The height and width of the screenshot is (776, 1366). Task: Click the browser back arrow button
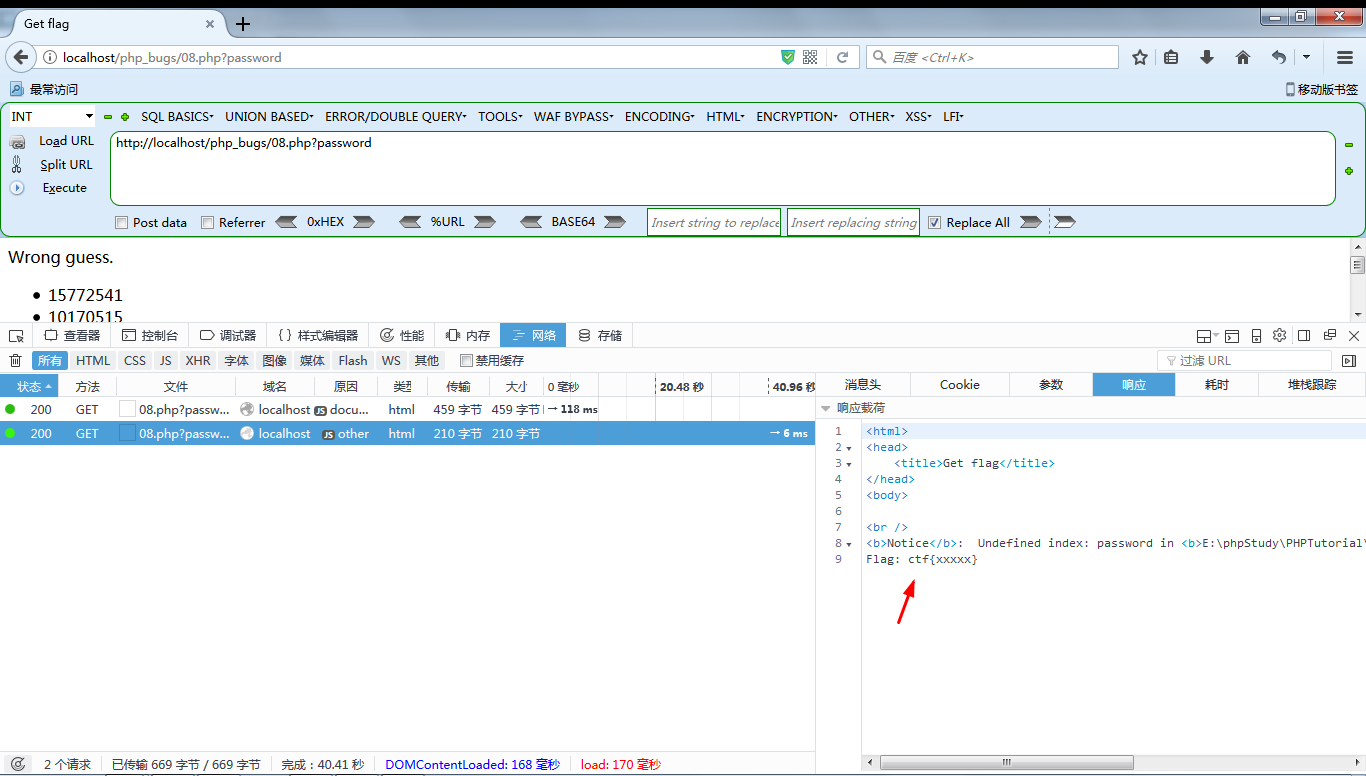[x=21, y=57]
